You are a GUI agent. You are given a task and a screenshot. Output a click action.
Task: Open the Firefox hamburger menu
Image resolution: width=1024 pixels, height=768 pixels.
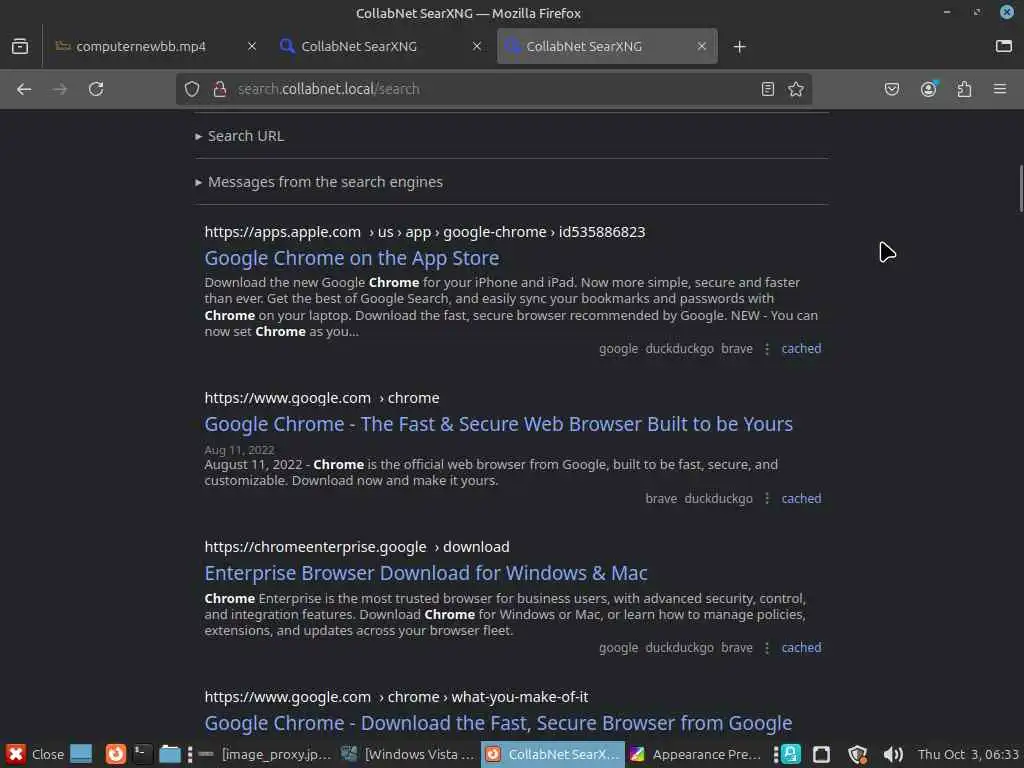(x=1000, y=89)
